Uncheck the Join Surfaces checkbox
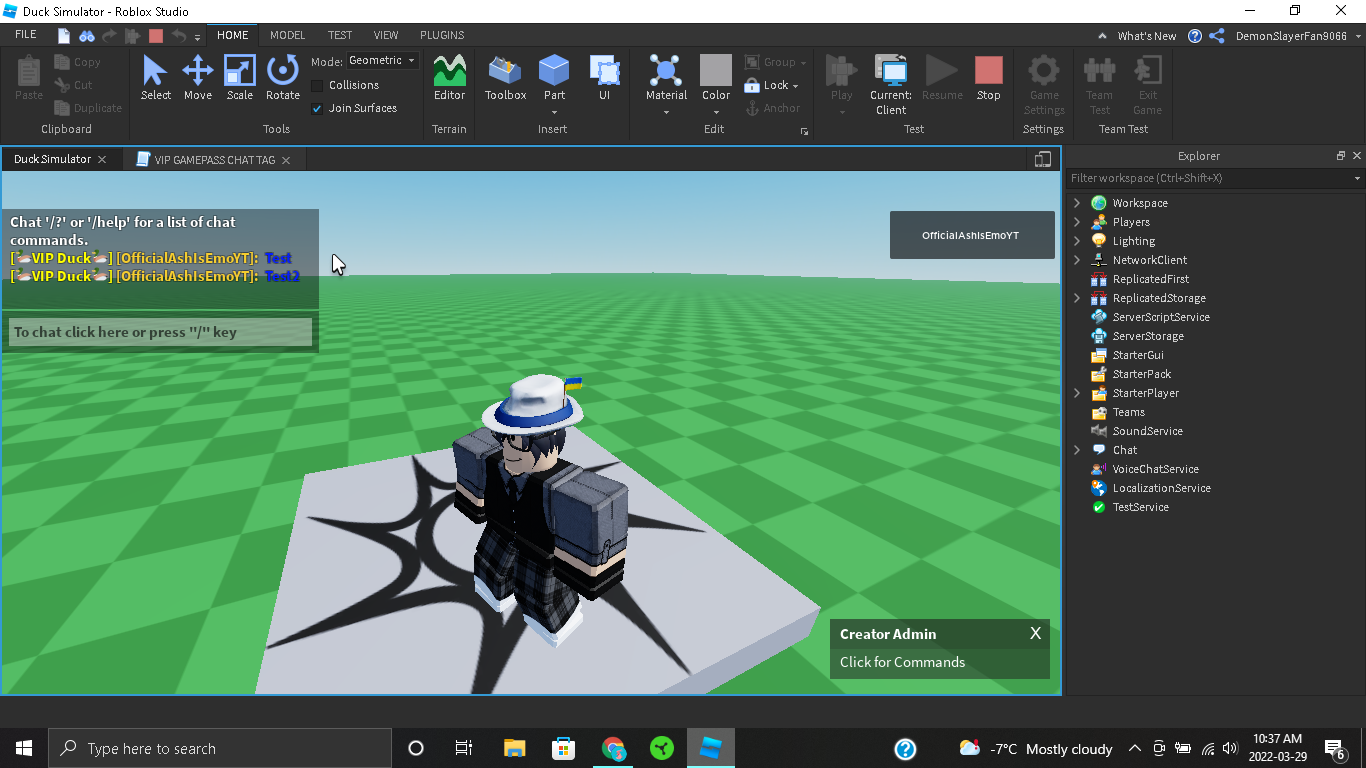1366x768 pixels. click(x=317, y=108)
